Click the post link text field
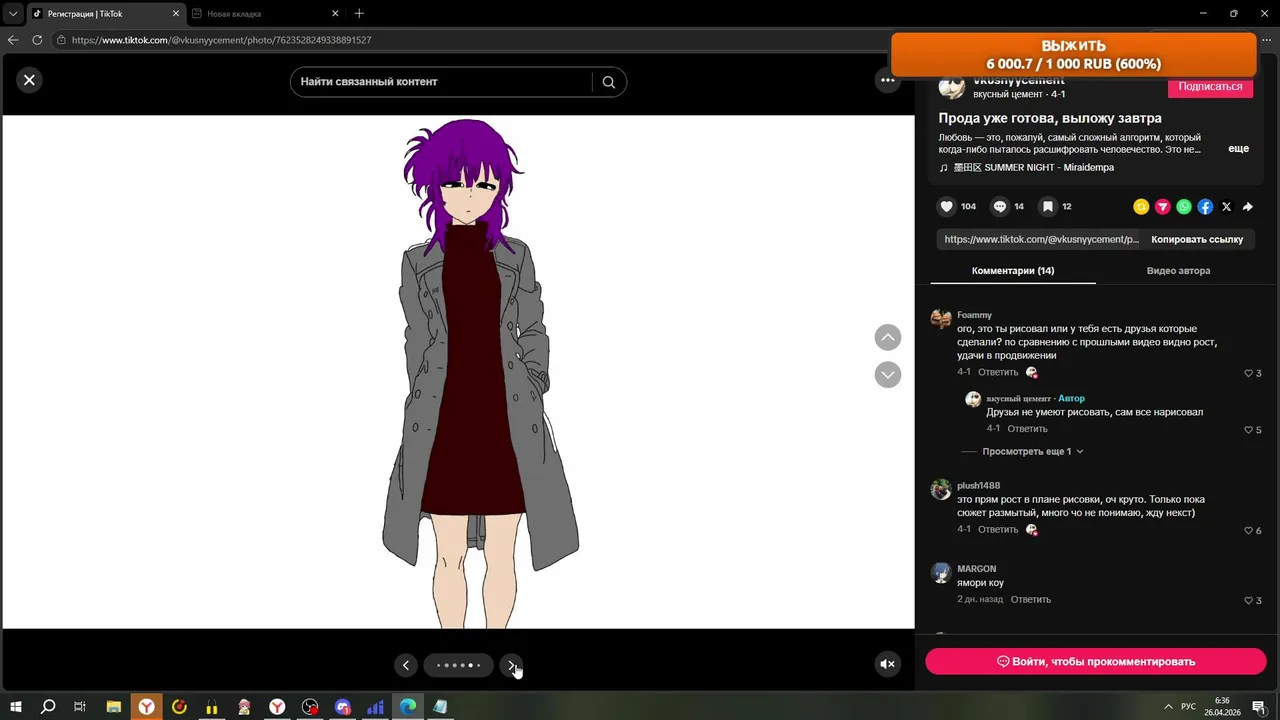The image size is (1280, 720). click(x=1041, y=240)
